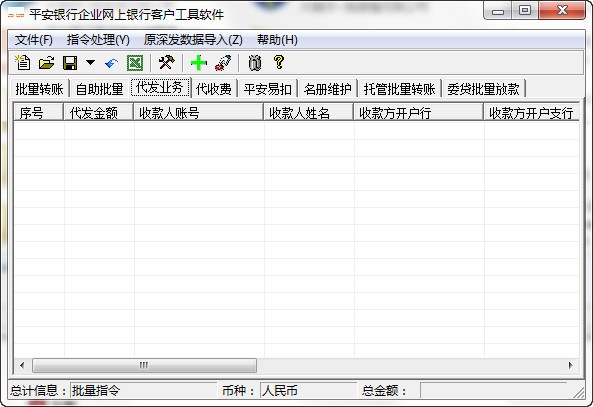The image size is (593, 407).
Task: Switch to the 名册维护 tab
Action: point(328,89)
